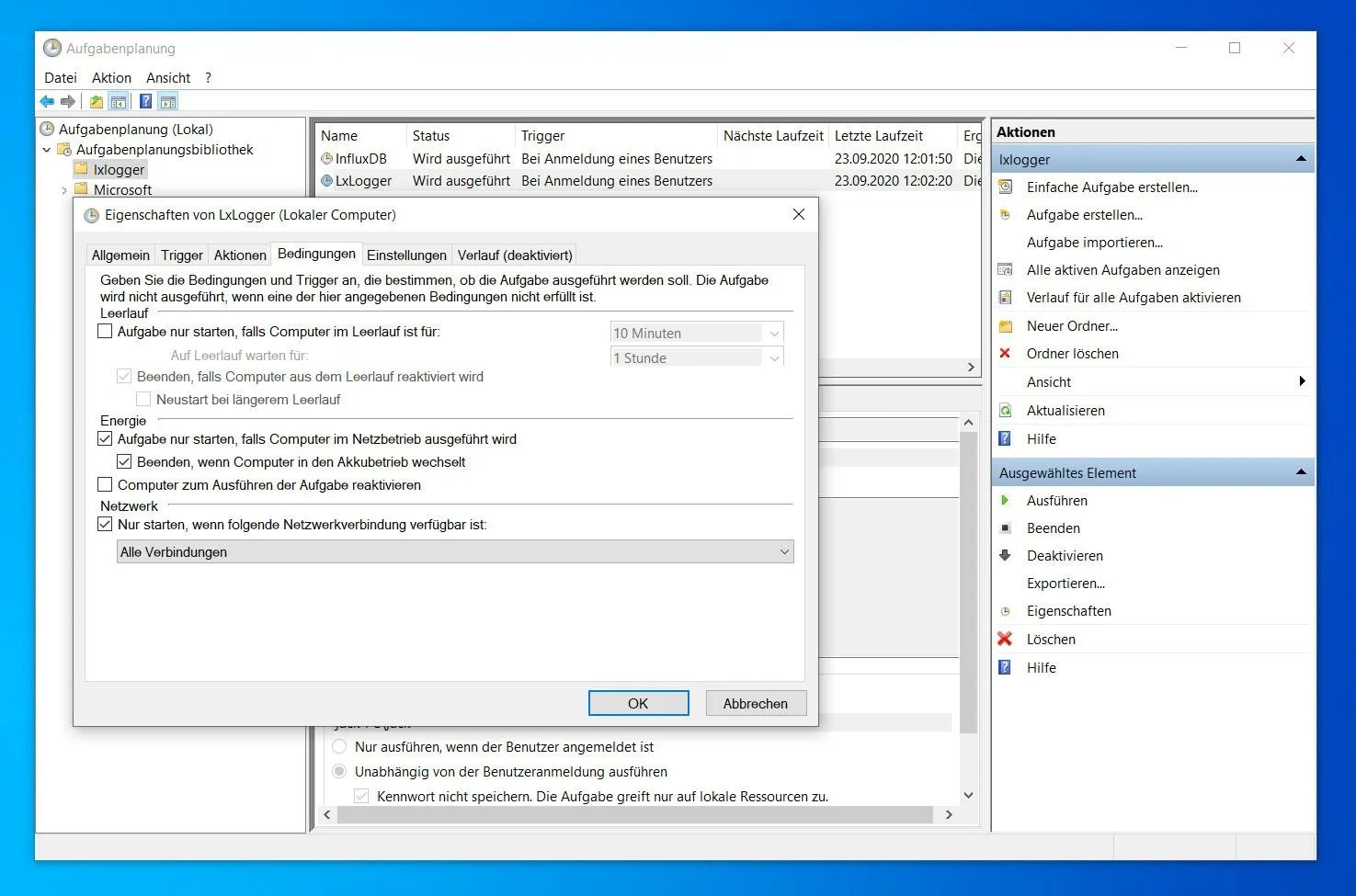This screenshot has width=1356, height=896.
Task: Click the Alle aktiven Aufgaben anzeigen icon
Action: 1006,270
